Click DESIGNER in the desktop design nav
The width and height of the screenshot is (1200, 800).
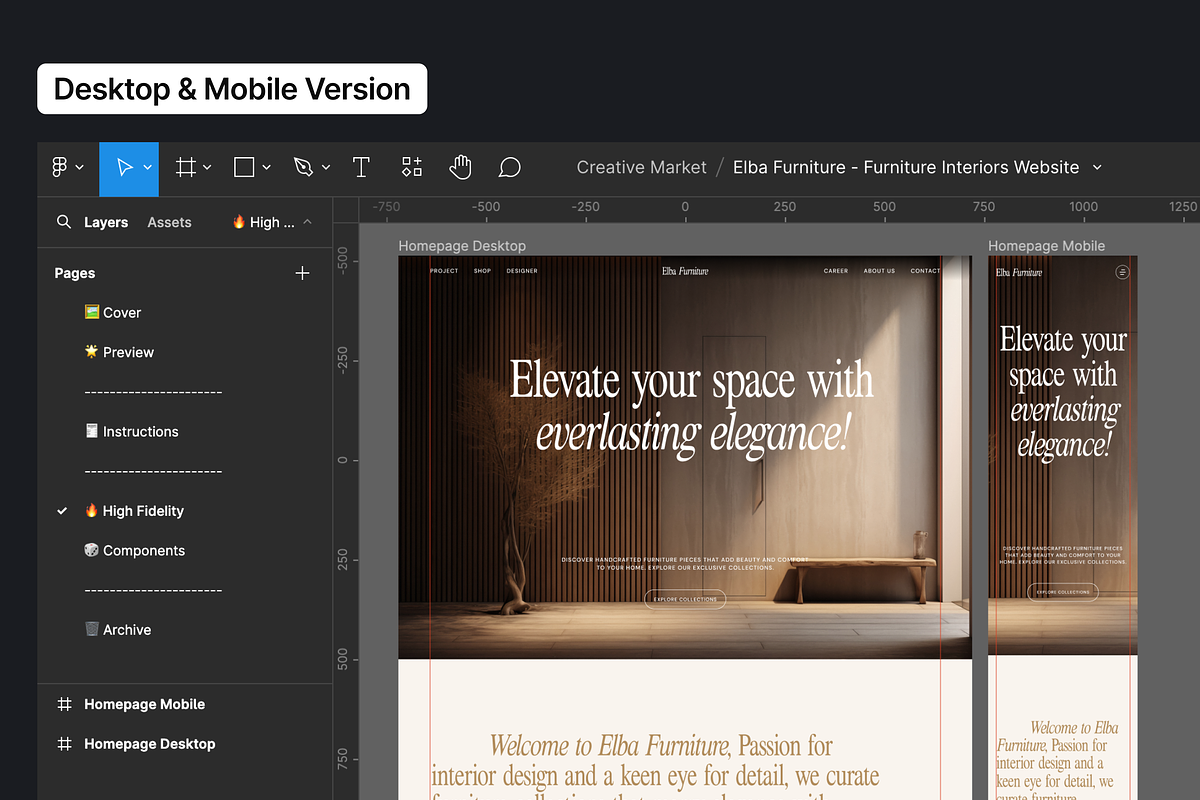[522, 271]
